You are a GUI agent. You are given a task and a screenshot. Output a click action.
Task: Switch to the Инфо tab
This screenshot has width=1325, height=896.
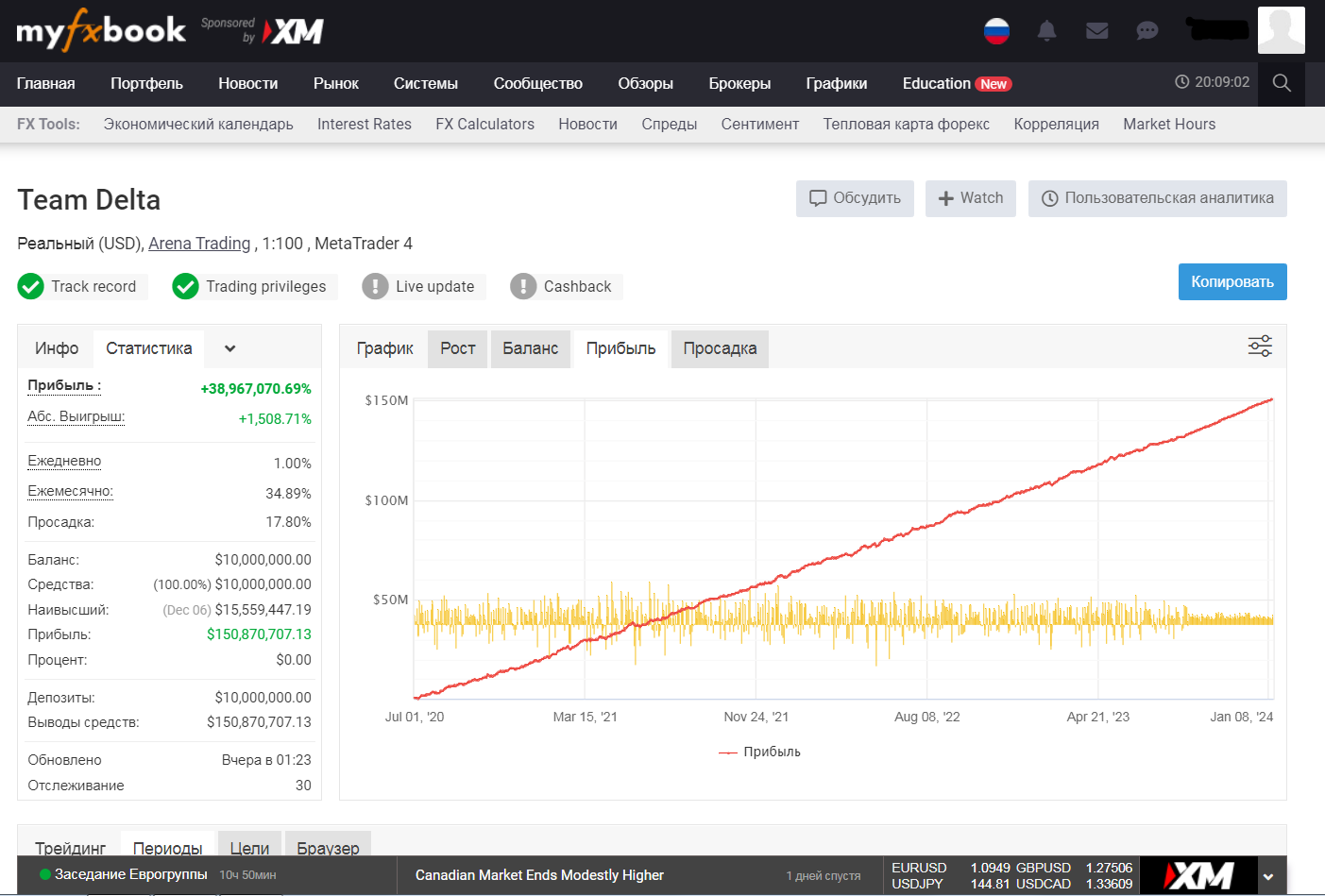pyautogui.click(x=57, y=348)
